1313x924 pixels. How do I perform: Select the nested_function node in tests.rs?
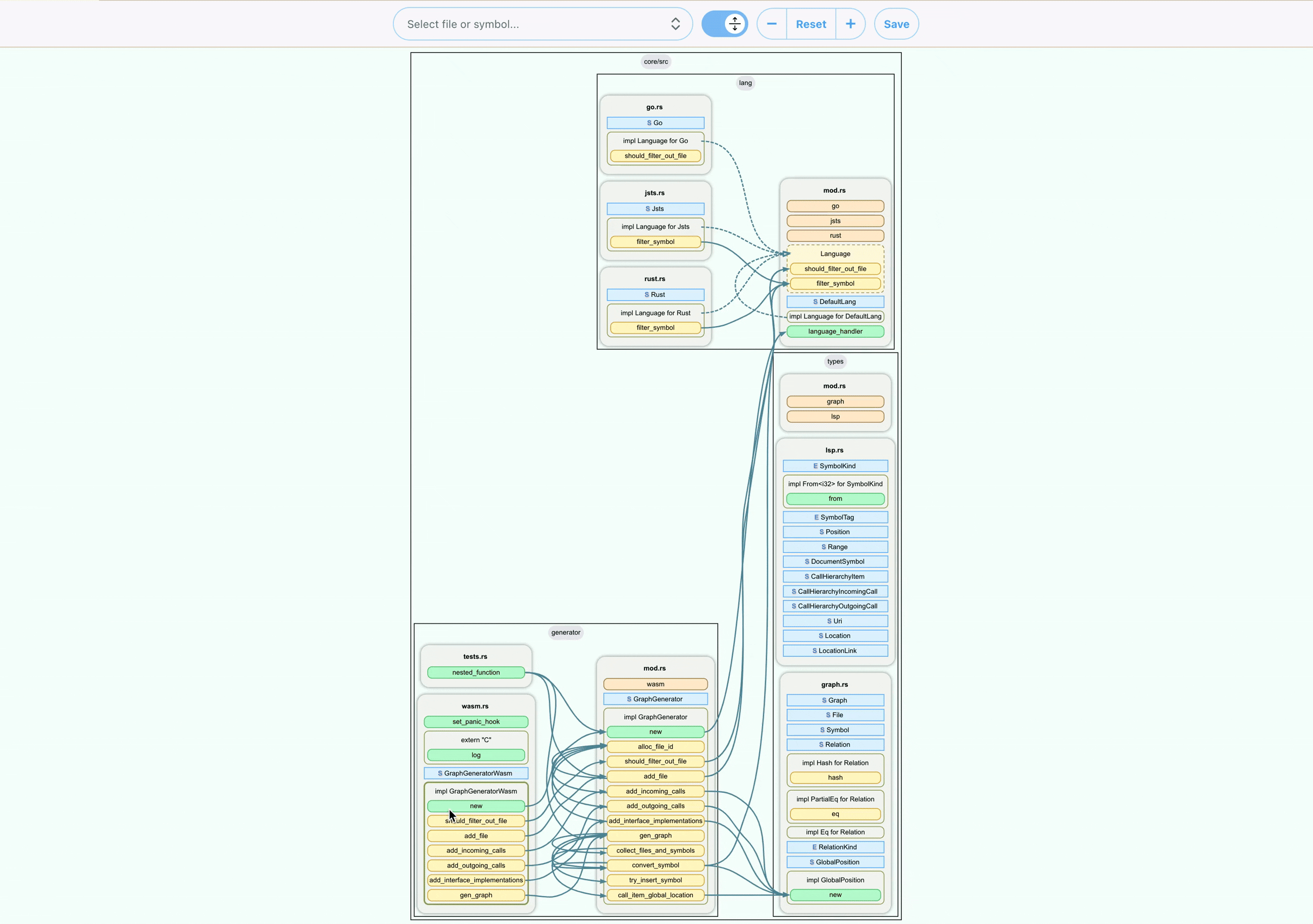click(476, 673)
